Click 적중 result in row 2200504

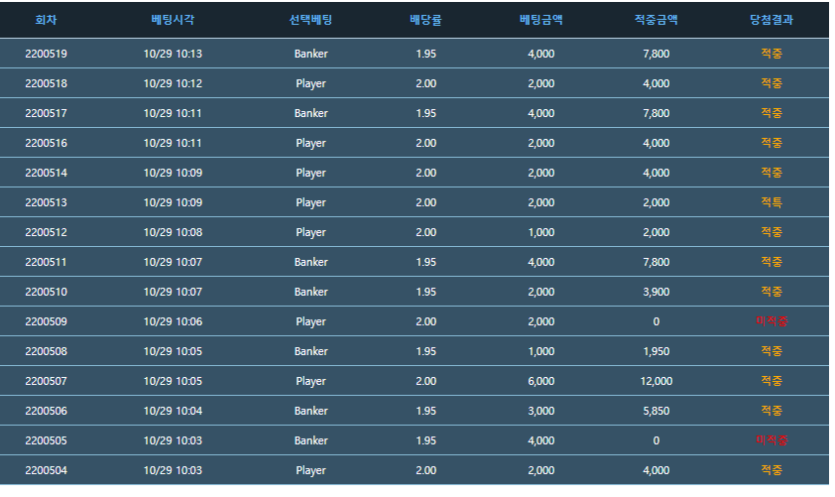click(x=772, y=471)
